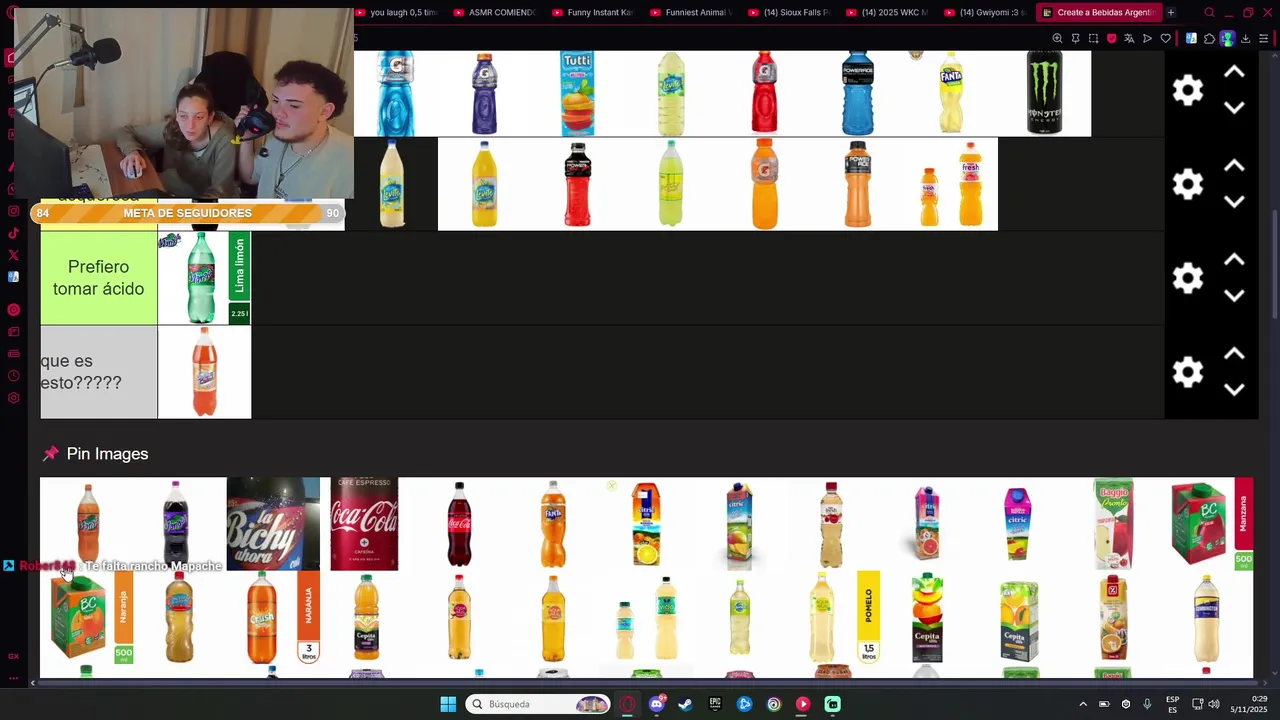Open settings gear for que es esto row
This screenshot has height=720, width=1280.
[1188, 372]
